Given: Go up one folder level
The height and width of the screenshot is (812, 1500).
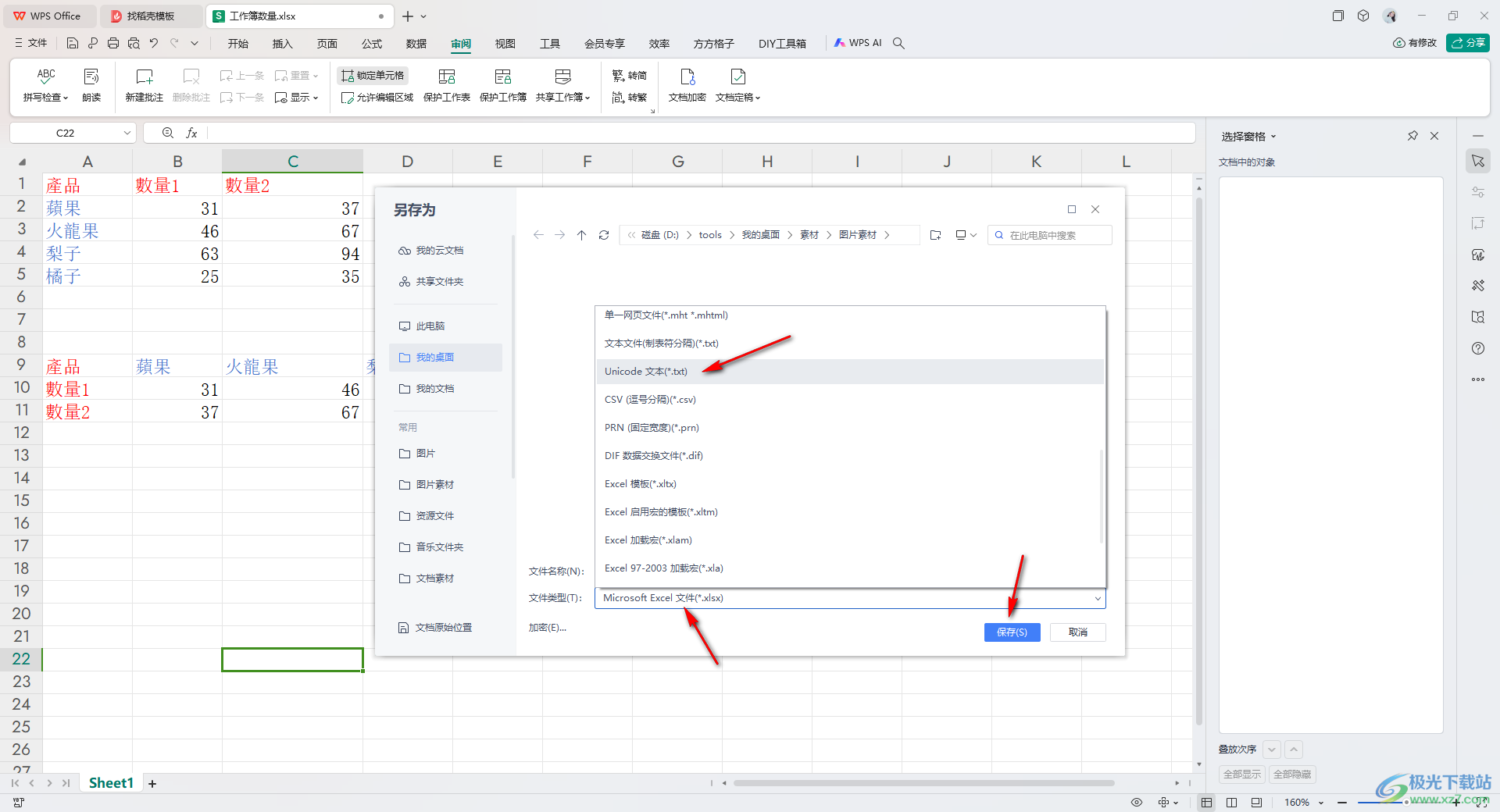Looking at the screenshot, I should pos(582,235).
